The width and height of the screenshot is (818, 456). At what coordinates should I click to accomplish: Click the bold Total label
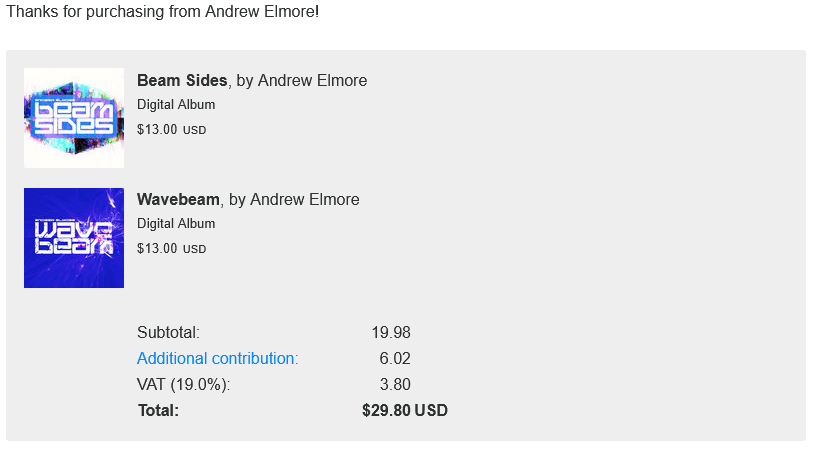click(x=158, y=411)
